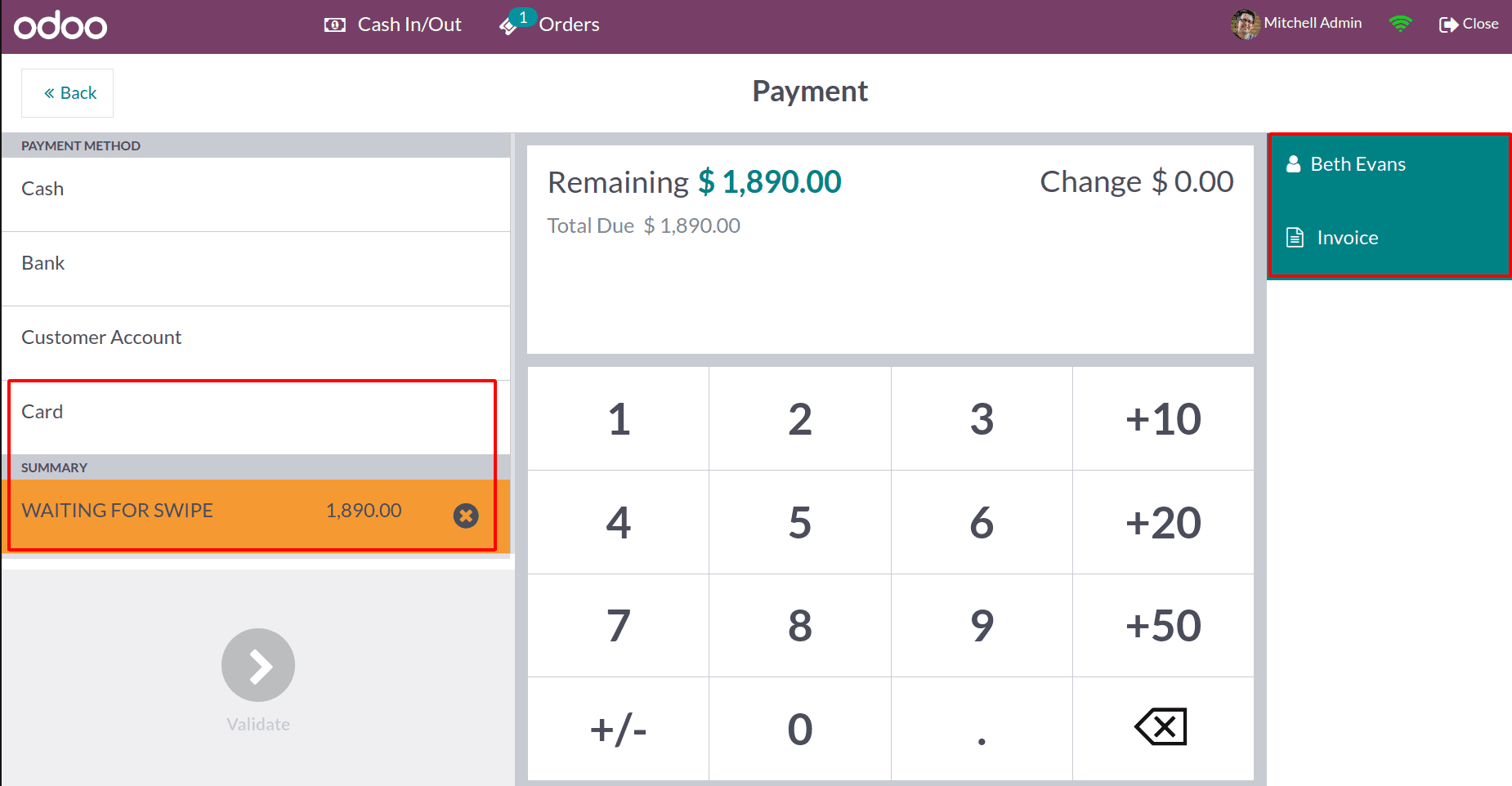
Task: Open the Orders ticket list
Action: coord(550,25)
